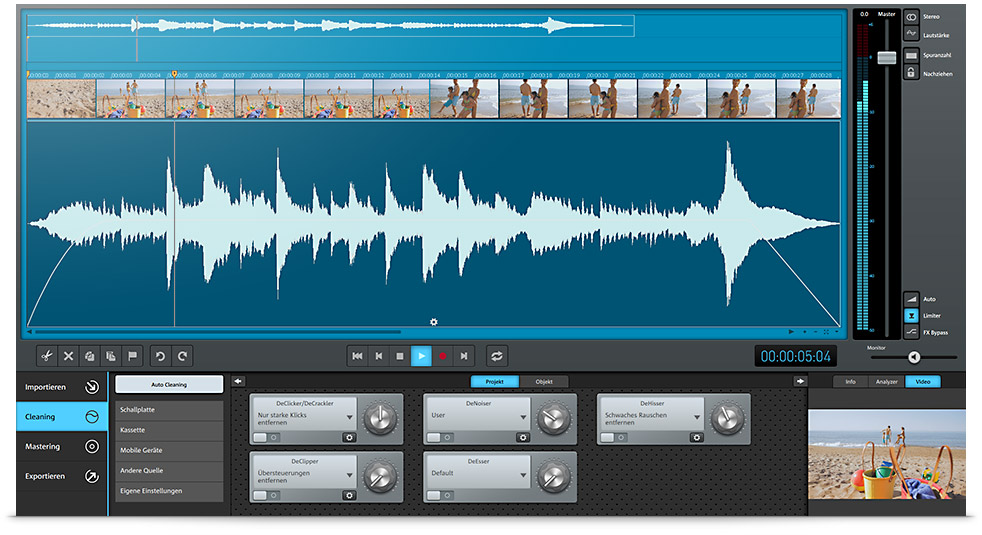Click the paste icon in toolbar
The image size is (982, 535).
pos(111,356)
